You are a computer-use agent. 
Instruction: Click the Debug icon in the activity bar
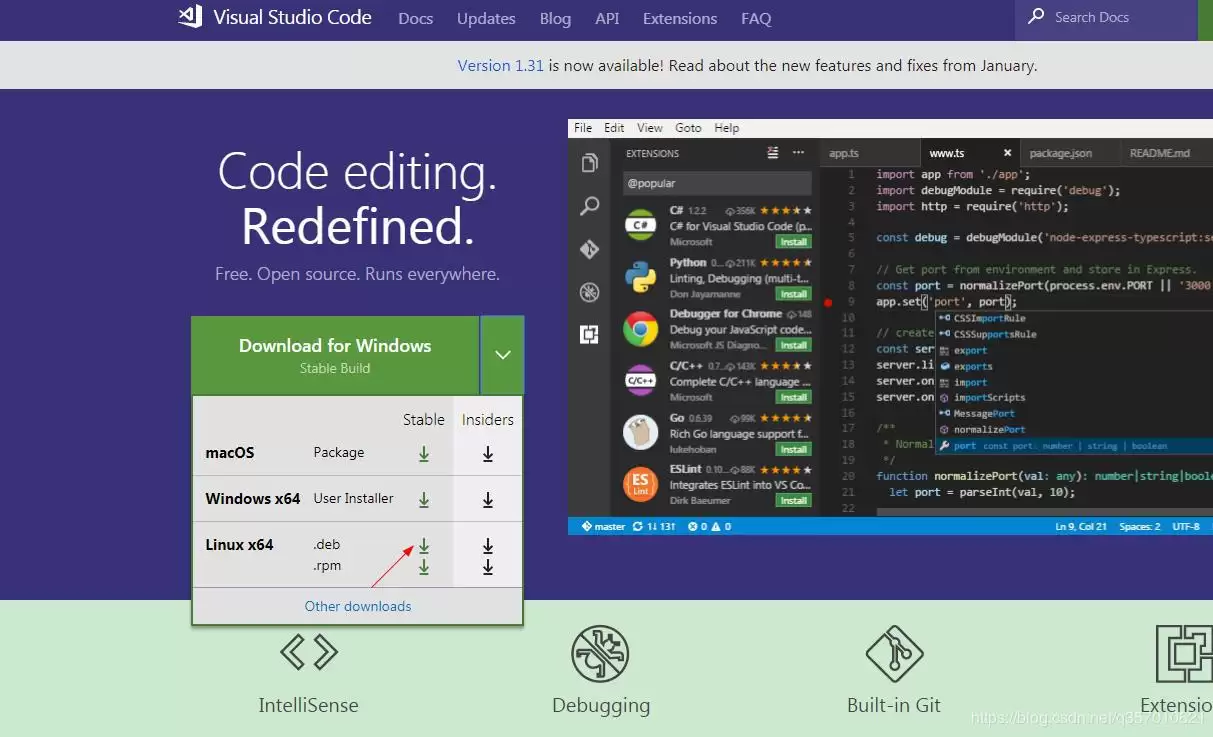tap(590, 293)
